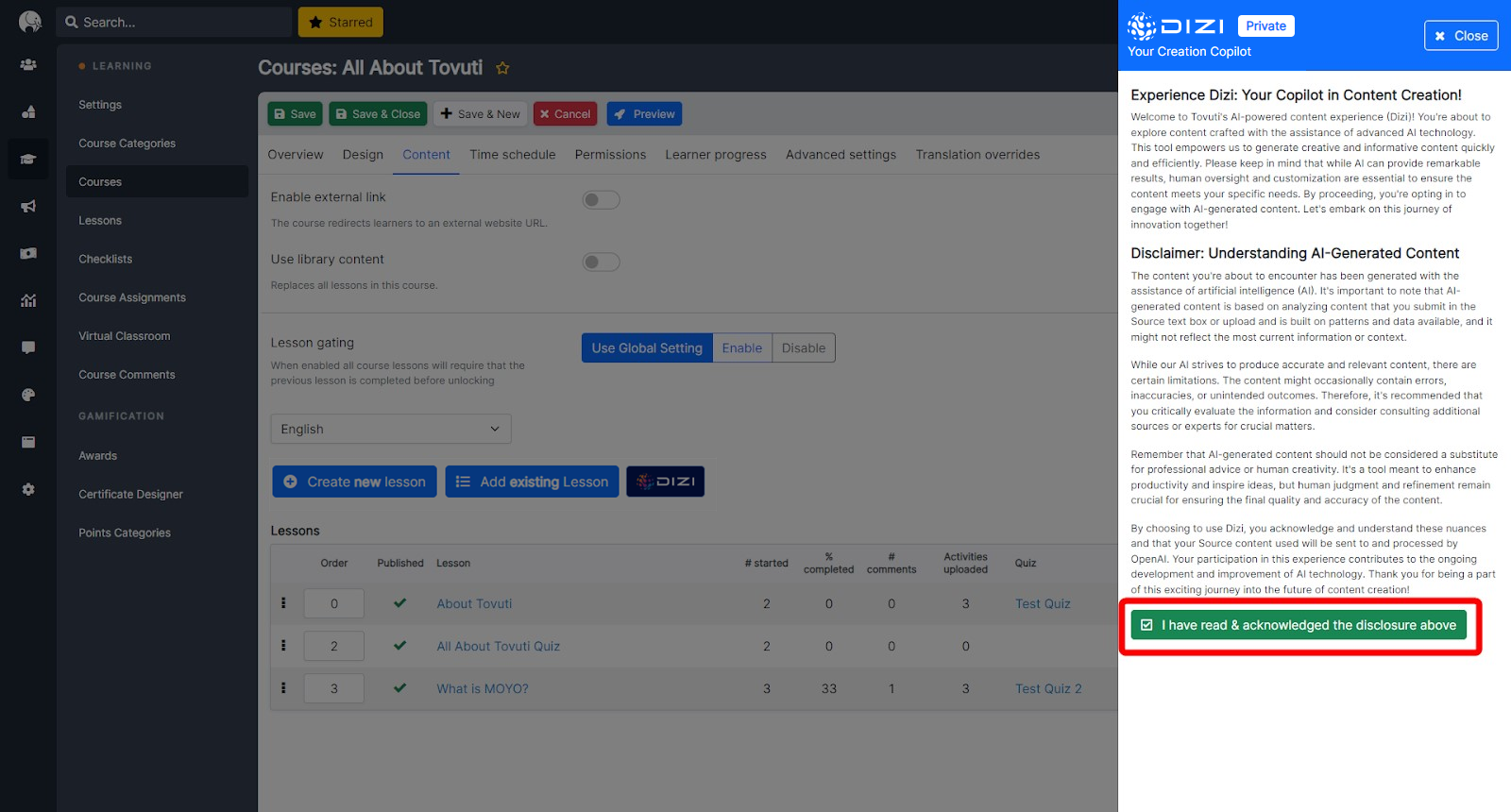The image size is (1511, 812).
Task: Click the blue Preview button
Action: (644, 114)
